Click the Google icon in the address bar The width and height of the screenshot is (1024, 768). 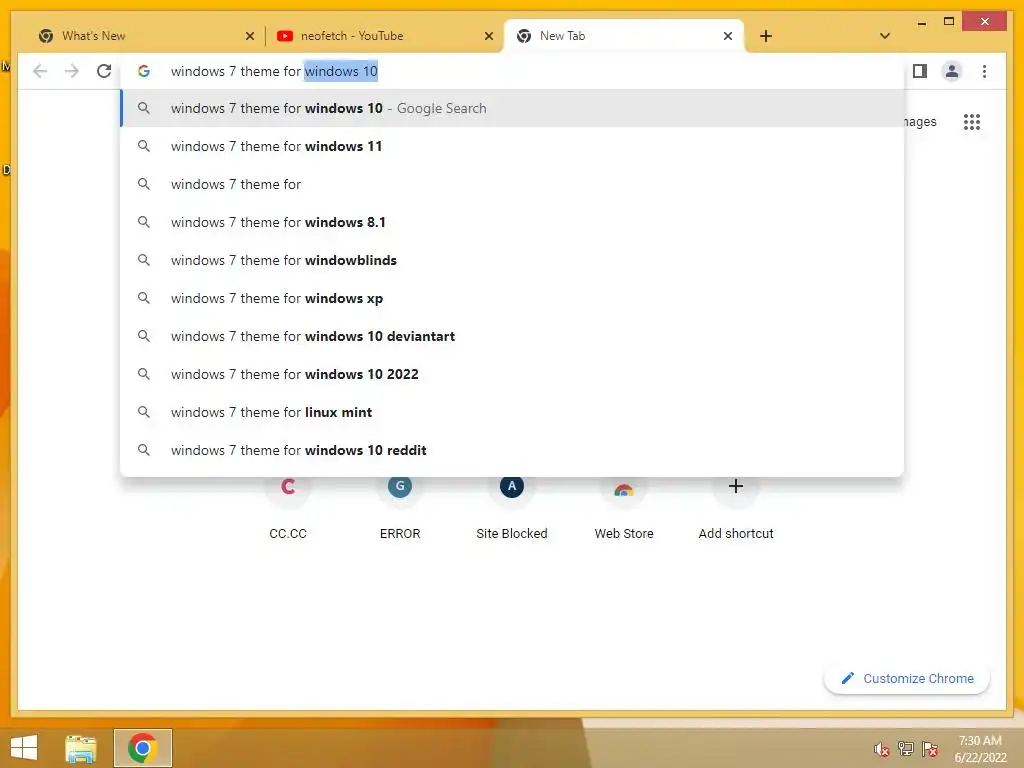pos(144,71)
